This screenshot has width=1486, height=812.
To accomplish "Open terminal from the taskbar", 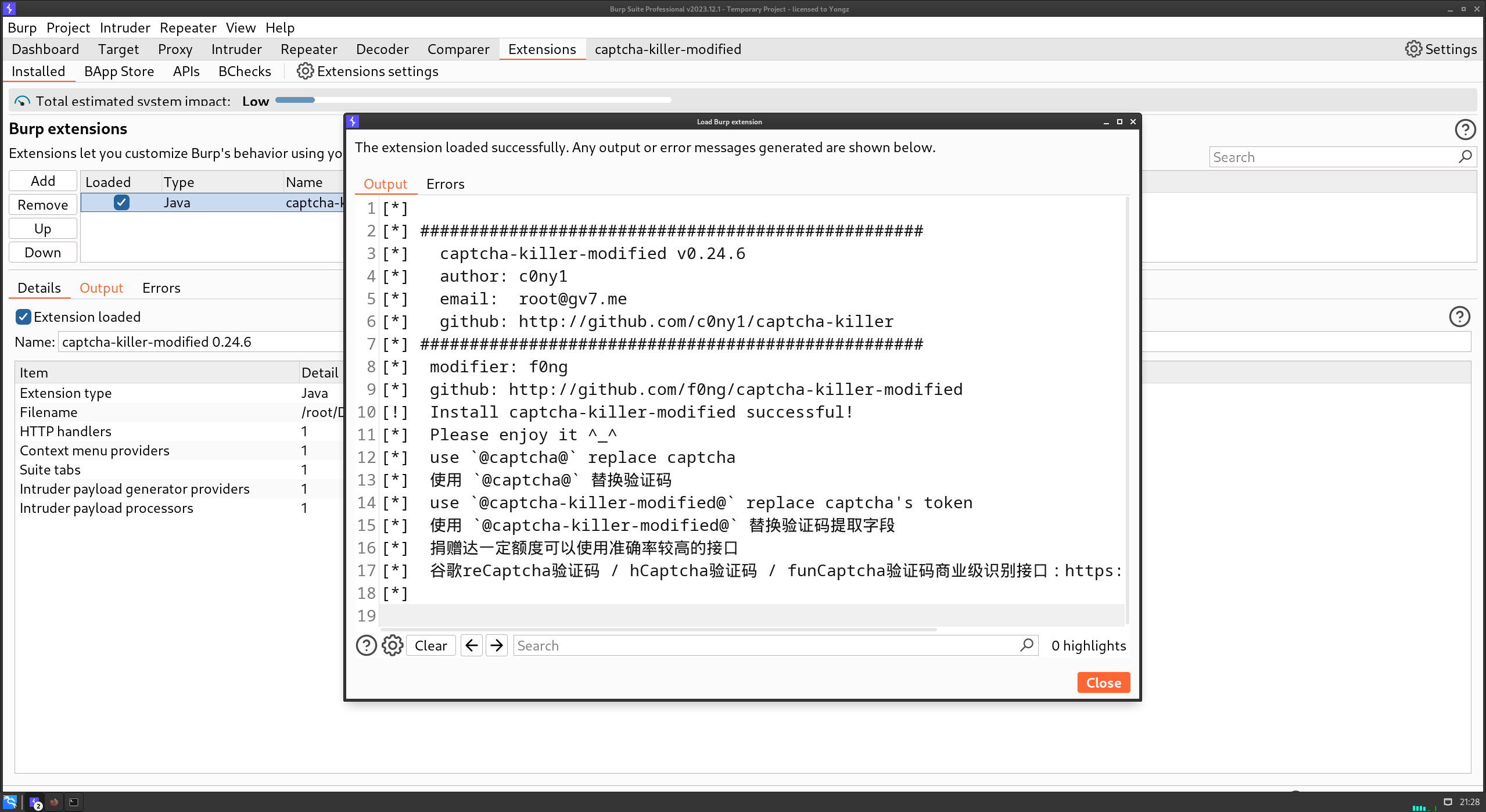I will pyautogui.click(x=74, y=802).
